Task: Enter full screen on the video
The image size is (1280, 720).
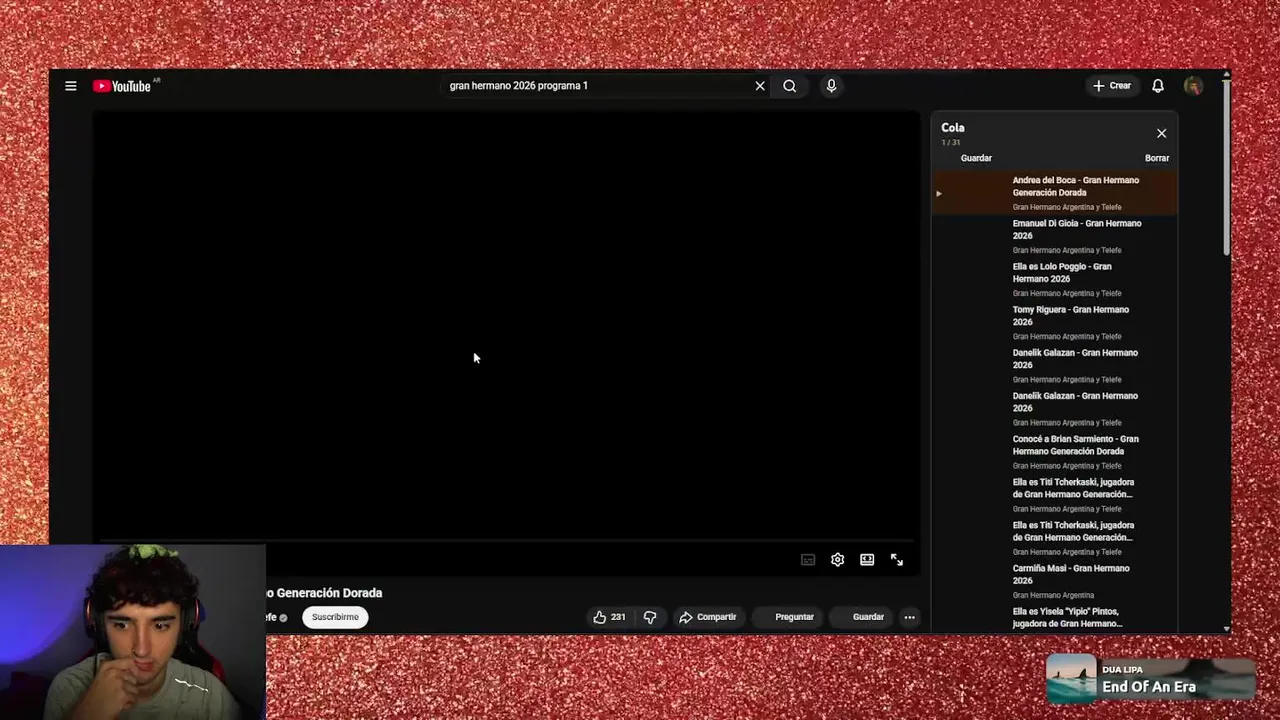Action: pos(897,560)
